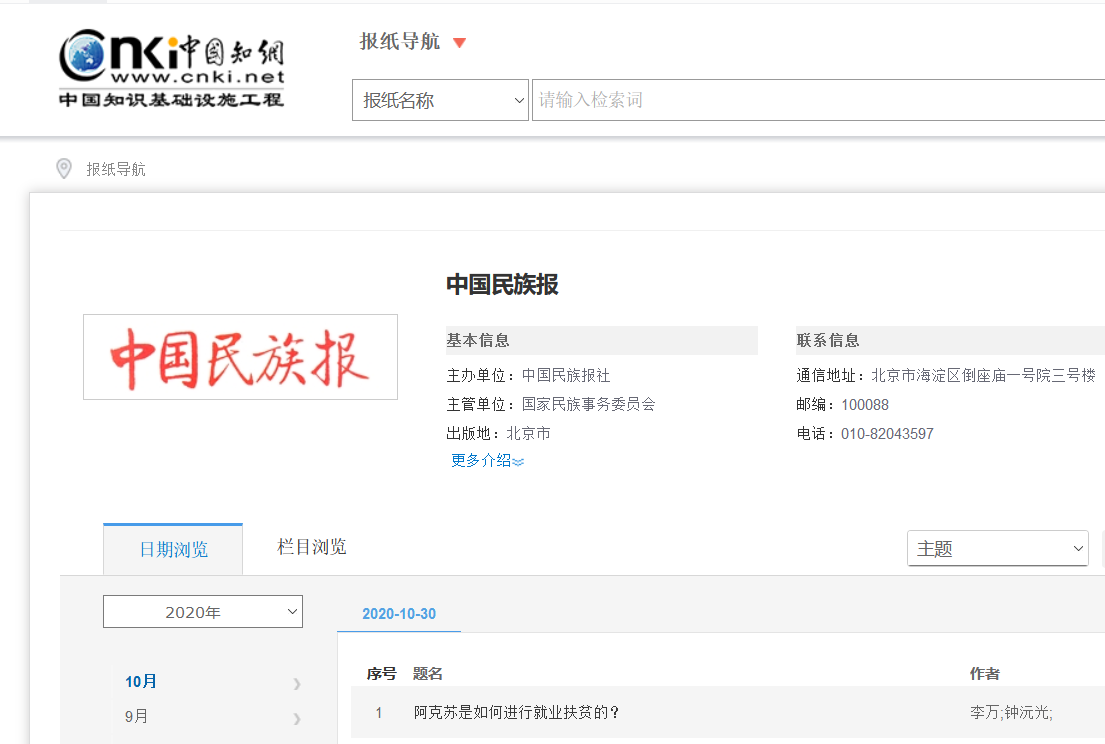The height and width of the screenshot is (744, 1105).
Task: Open the 主题 search scope dropdown
Action: (x=998, y=548)
